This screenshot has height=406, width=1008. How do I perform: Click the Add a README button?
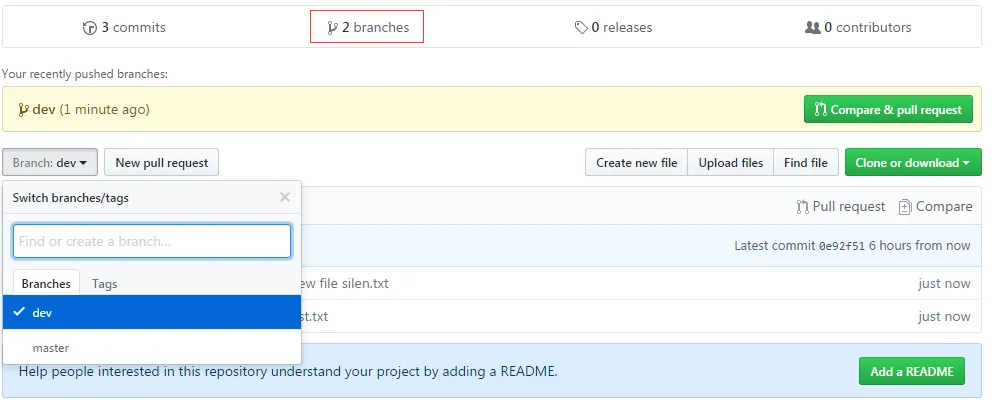tap(911, 372)
